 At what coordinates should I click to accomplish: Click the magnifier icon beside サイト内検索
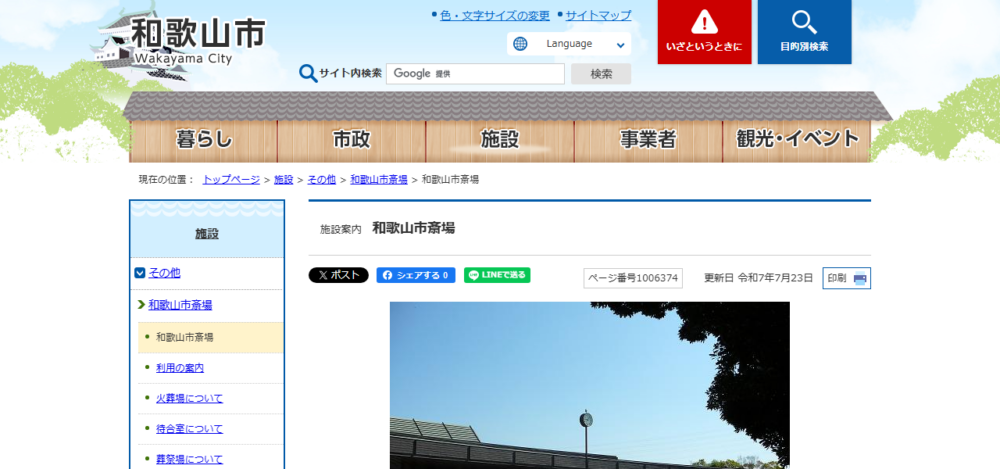tap(308, 73)
